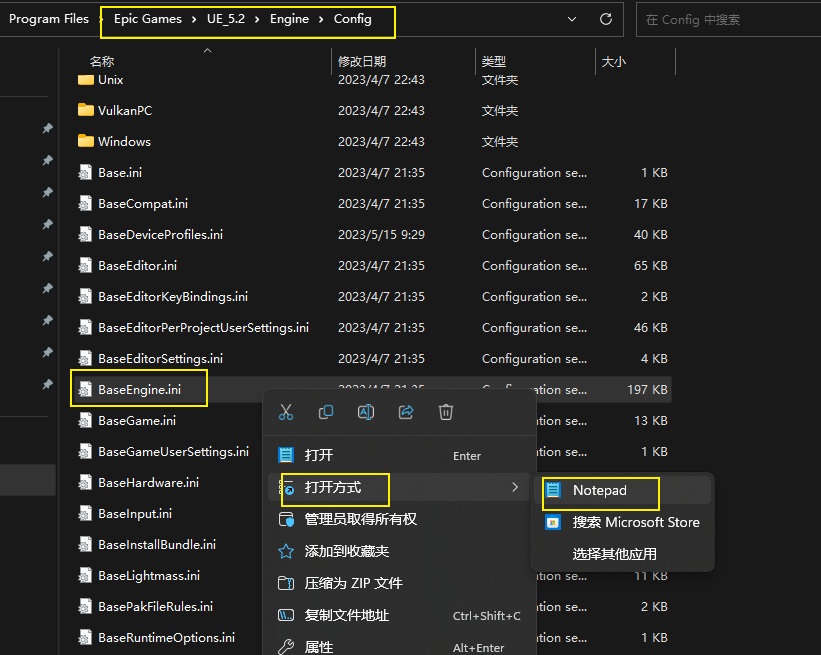Select 复制文件地址 menu entry
The height and width of the screenshot is (655, 821).
click(x=402, y=615)
